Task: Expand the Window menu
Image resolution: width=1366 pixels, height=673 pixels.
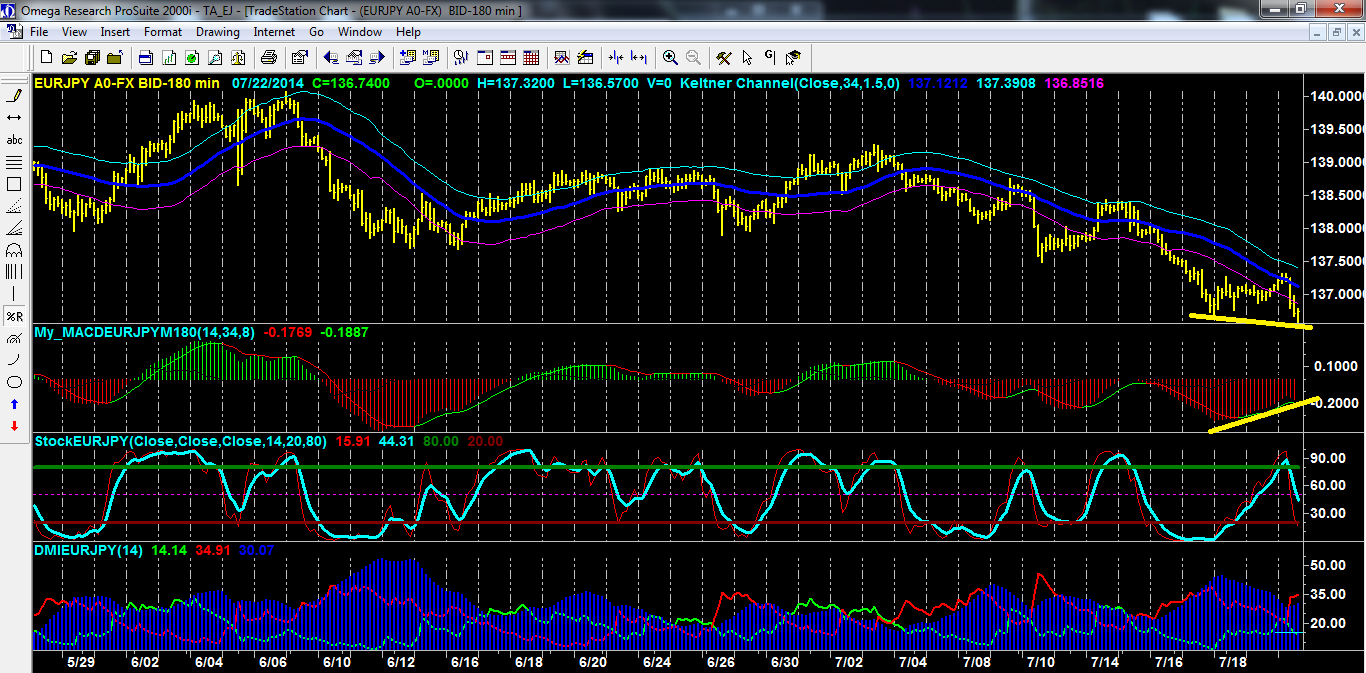Action: (x=359, y=32)
